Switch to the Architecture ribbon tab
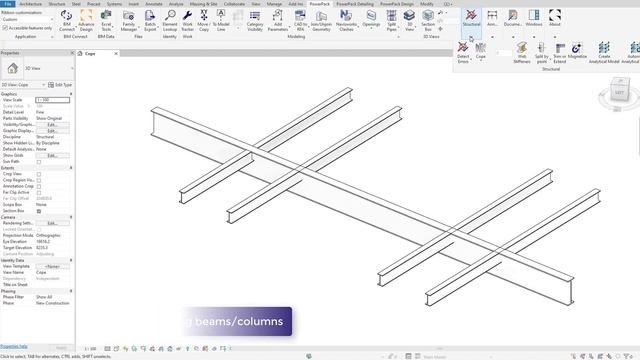 31,4
